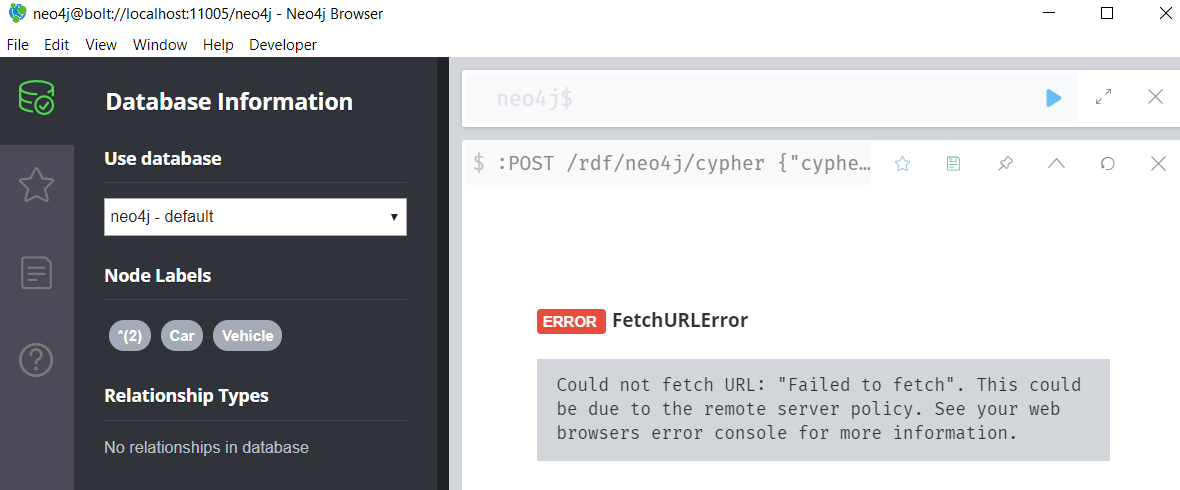This screenshot has height=490, width=1180.
Task: Select the Vehicle node label
Action: (247, 336)
